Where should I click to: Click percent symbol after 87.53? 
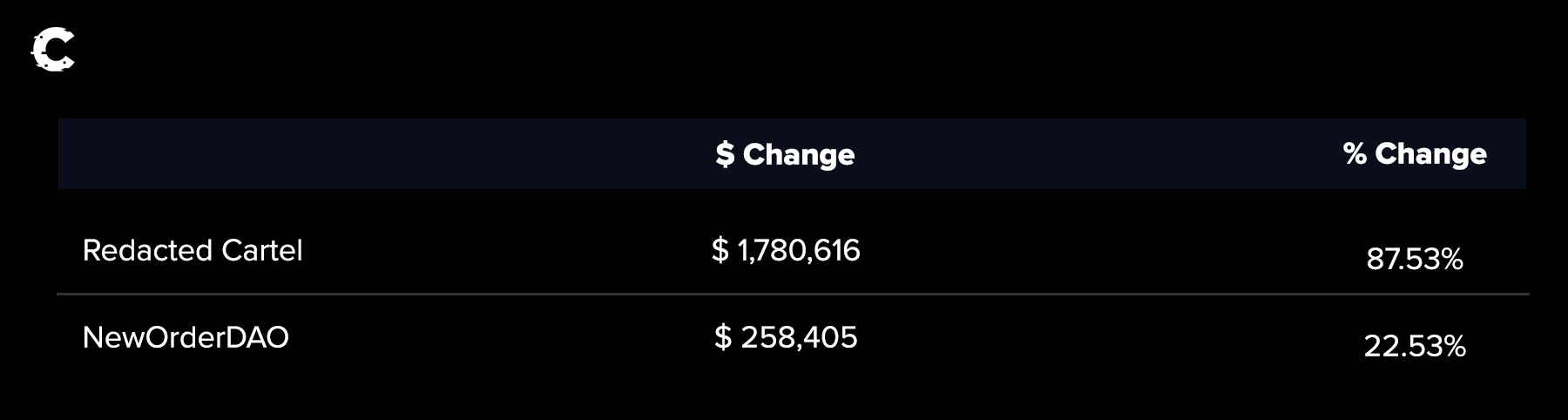pos(1451,259)
